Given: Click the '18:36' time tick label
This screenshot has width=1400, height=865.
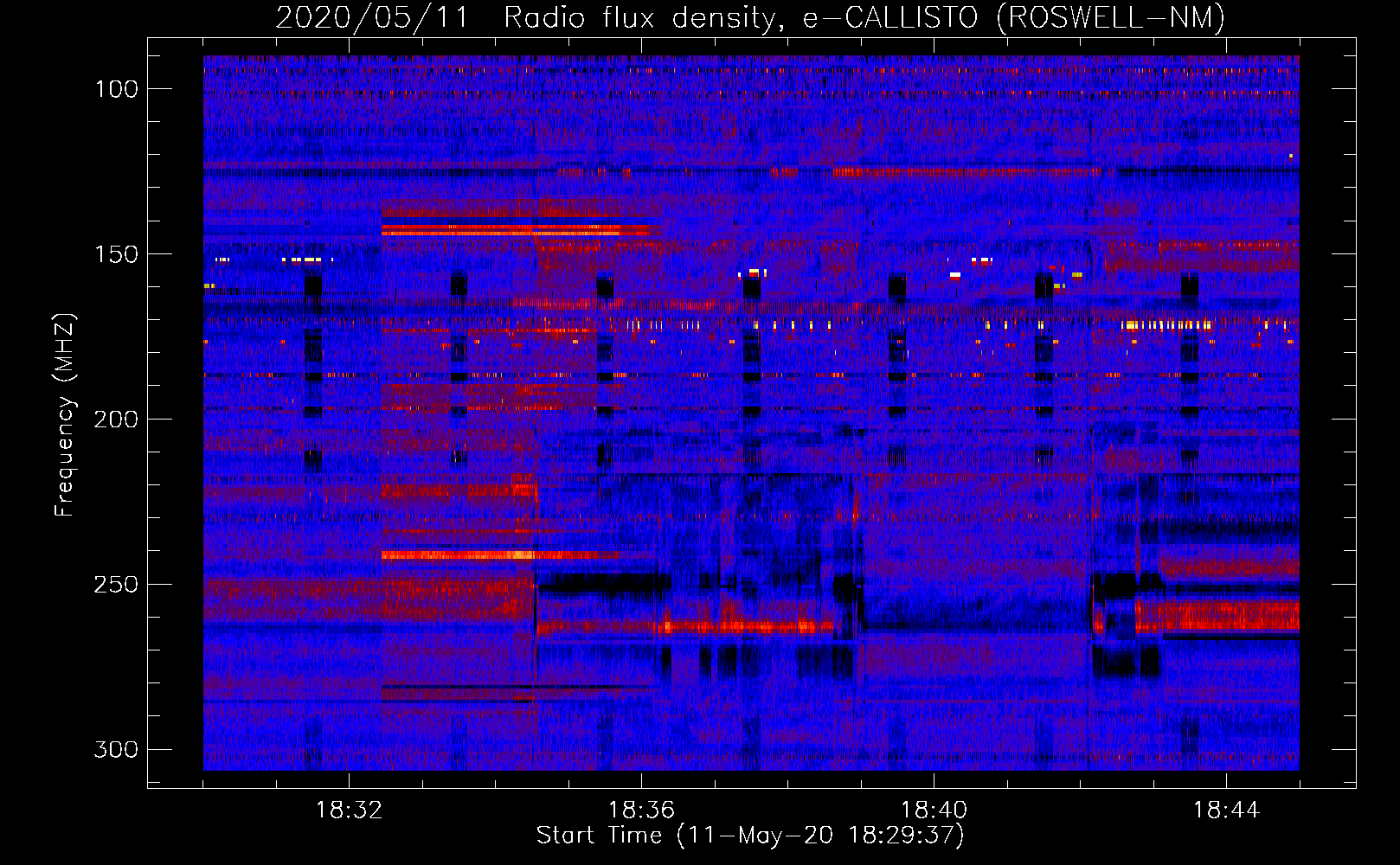Looking at the screenshot, I should coord(641,811).
